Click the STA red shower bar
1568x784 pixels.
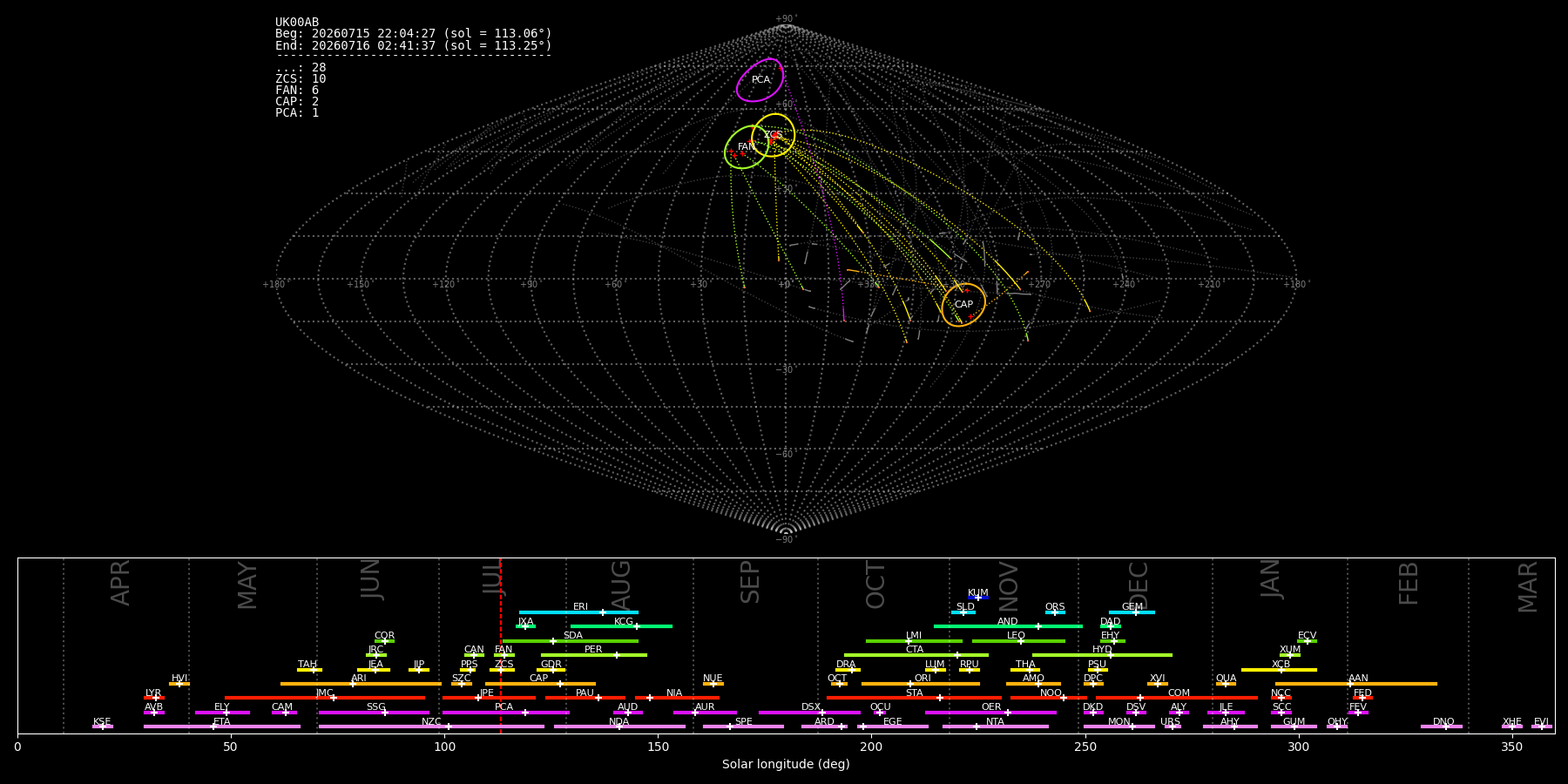point(914,698)
